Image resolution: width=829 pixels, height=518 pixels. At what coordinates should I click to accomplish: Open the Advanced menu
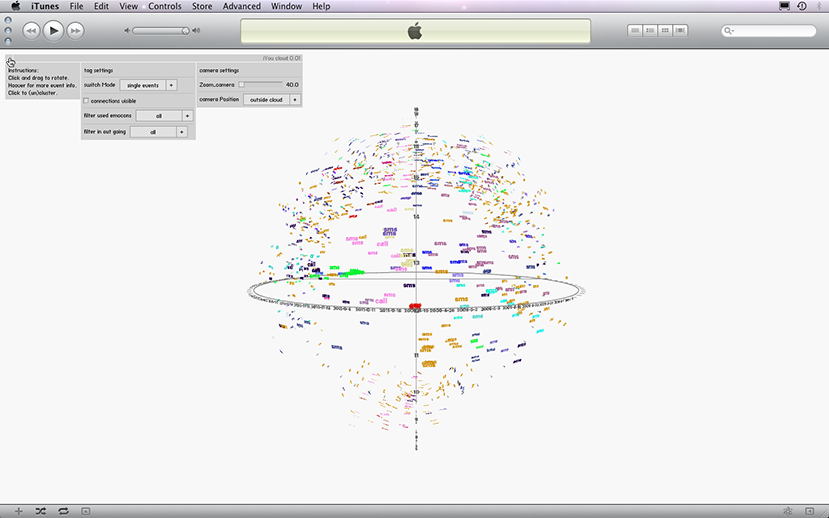pyautogui.click(x=241, y=6)
